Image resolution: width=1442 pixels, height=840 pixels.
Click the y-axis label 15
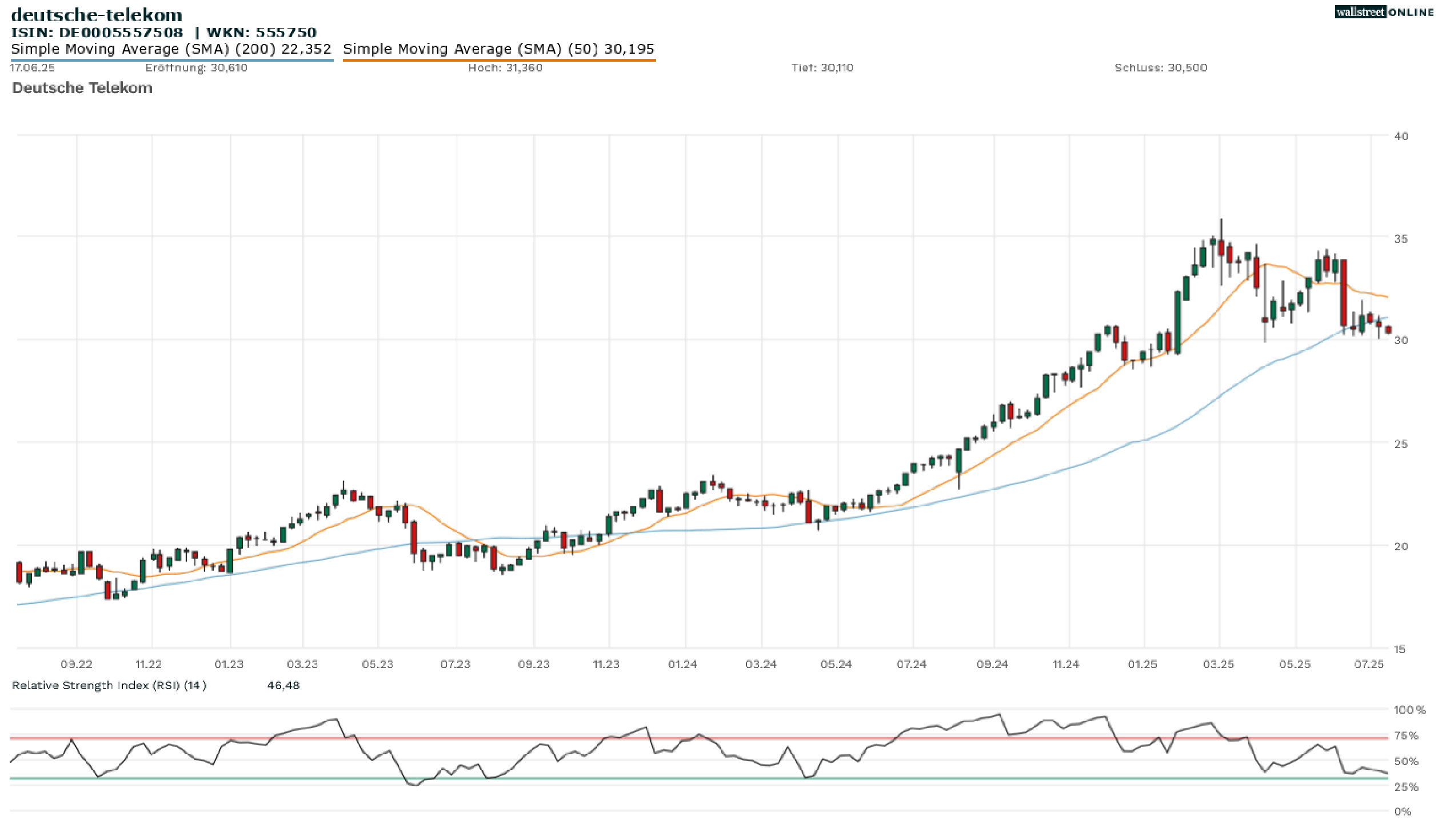click(x=1400, y=649)
